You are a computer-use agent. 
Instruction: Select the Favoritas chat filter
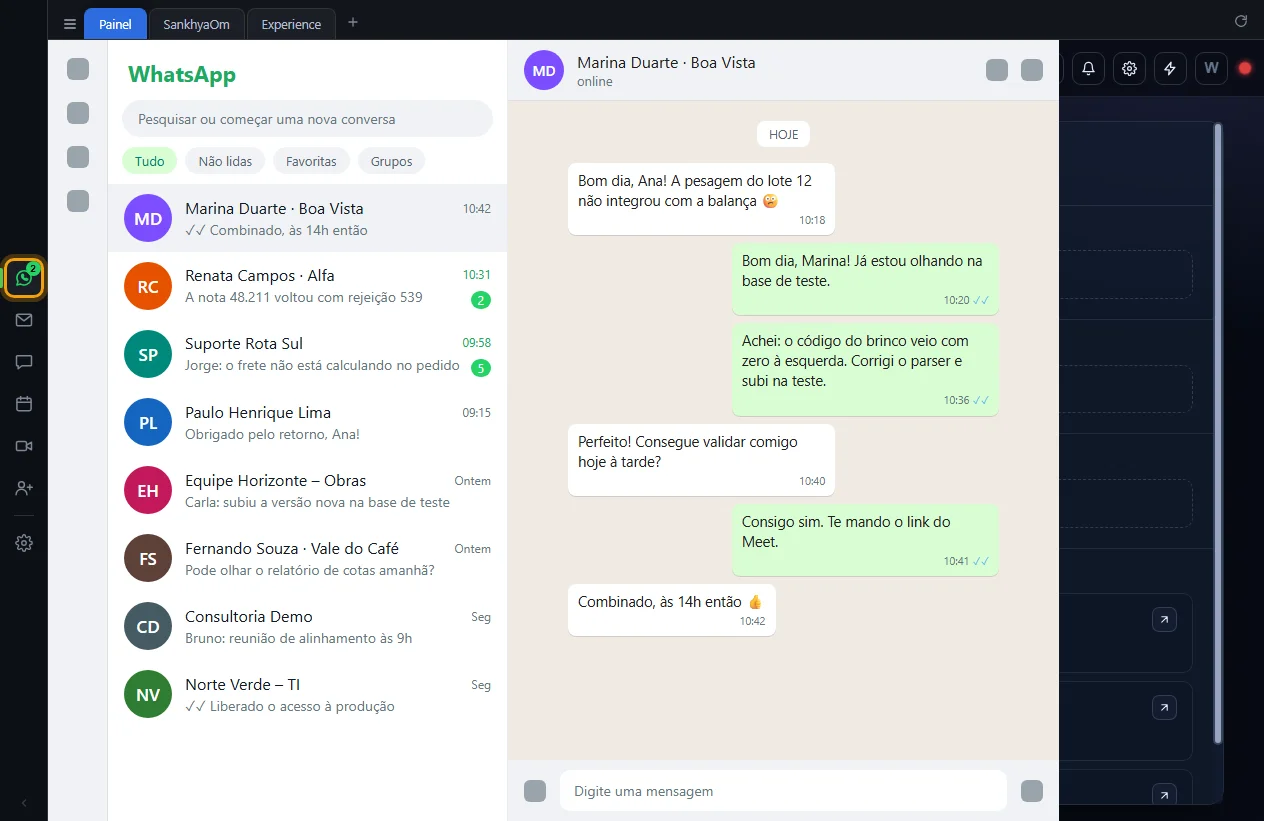tap(311, 161)
